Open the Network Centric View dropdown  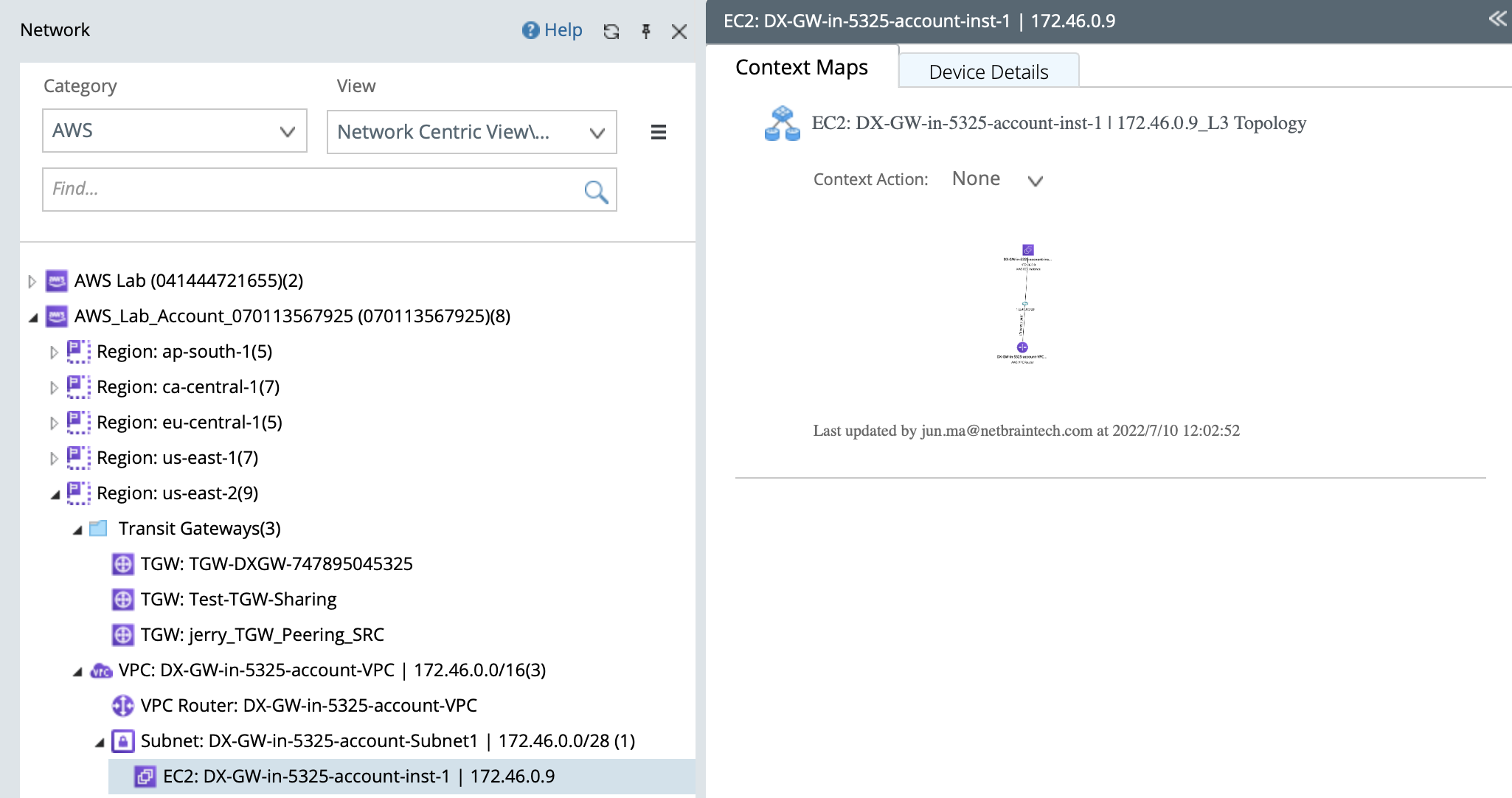click(x=471, y=132)
